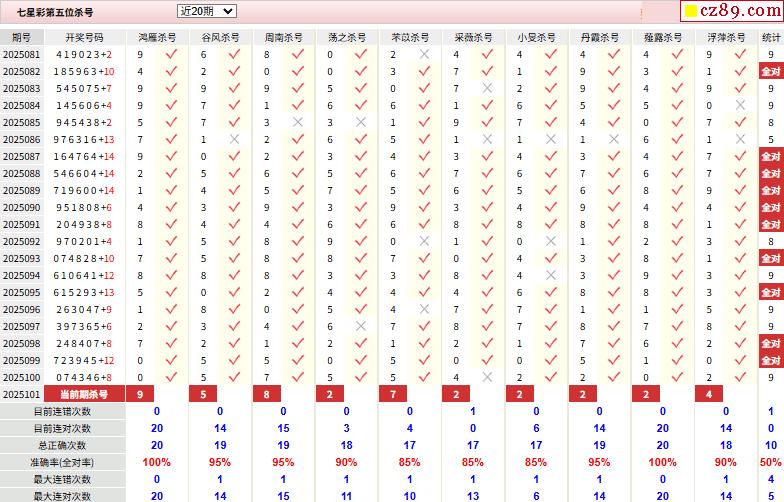
Task: Click the 周南杀号 red checkmark in row 2025100
Action: [x=298, y=377]
